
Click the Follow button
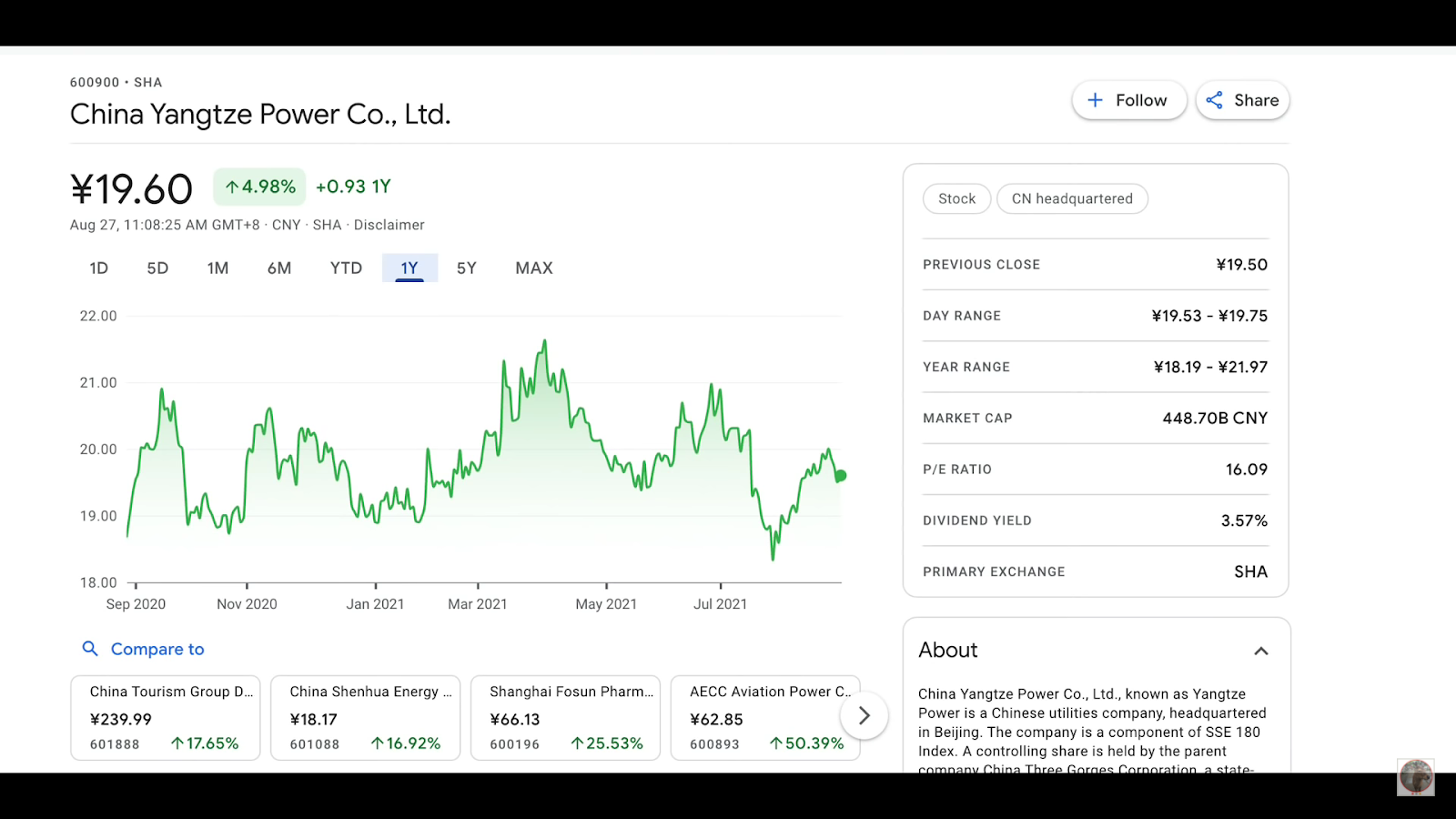coord(1128,100)
